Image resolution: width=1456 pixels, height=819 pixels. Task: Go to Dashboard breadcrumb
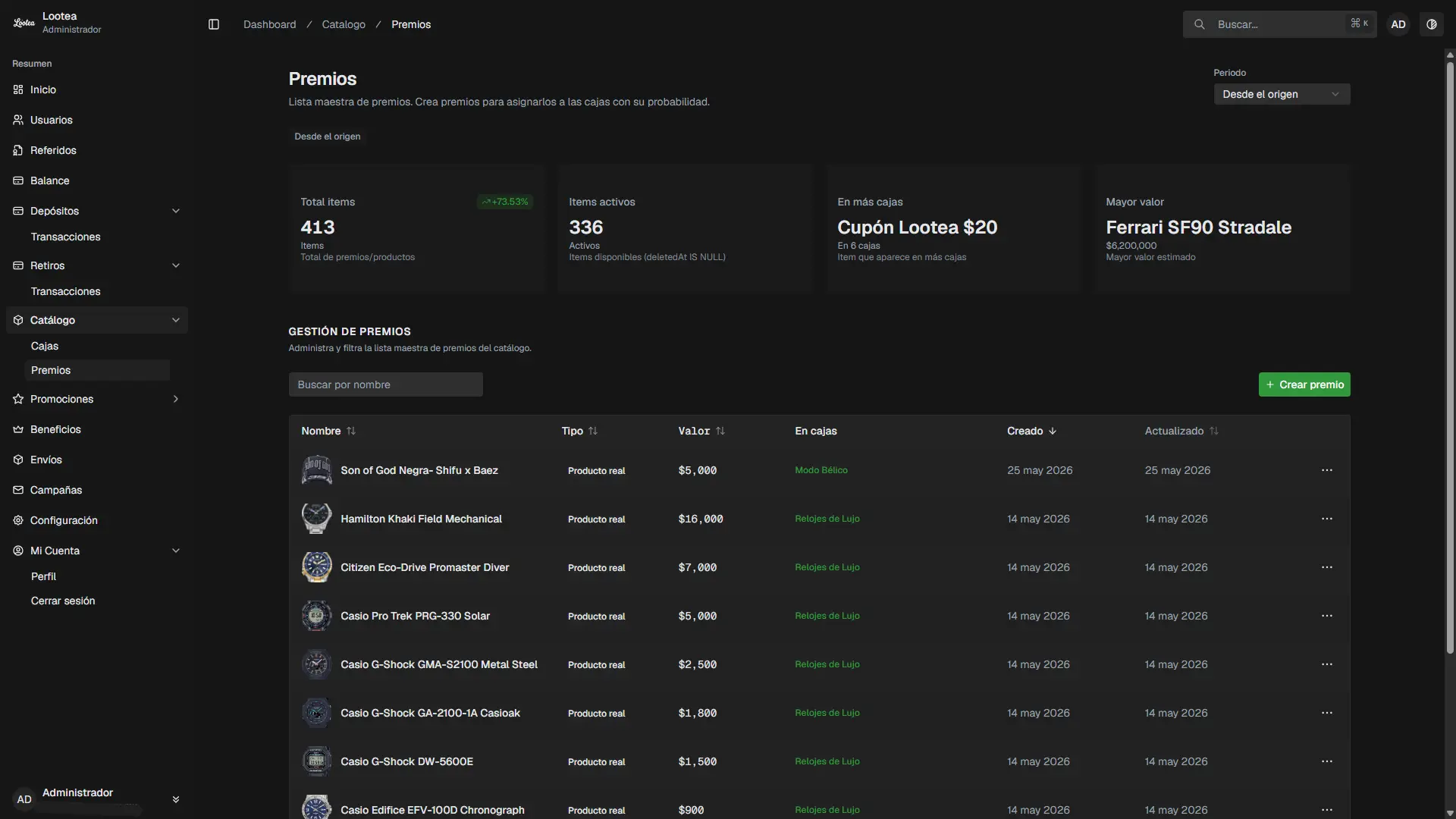269,24
